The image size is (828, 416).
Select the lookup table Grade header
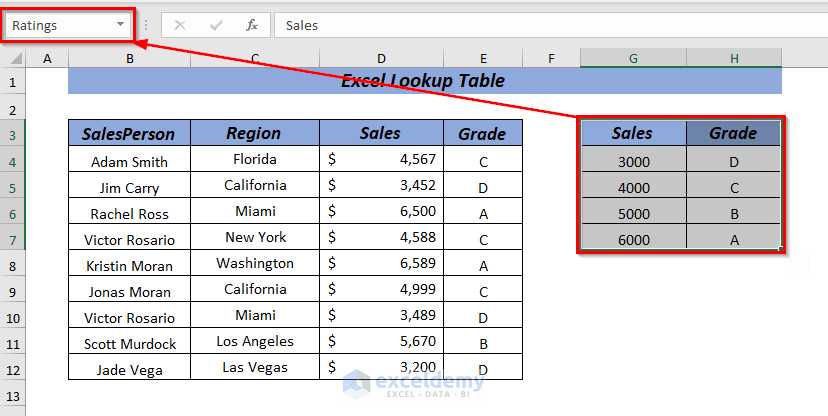[x=733, y=133]
